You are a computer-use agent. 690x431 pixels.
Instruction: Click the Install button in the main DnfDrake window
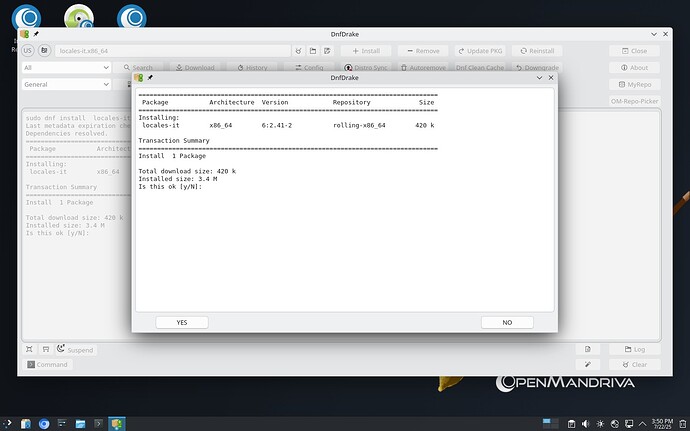366,51
